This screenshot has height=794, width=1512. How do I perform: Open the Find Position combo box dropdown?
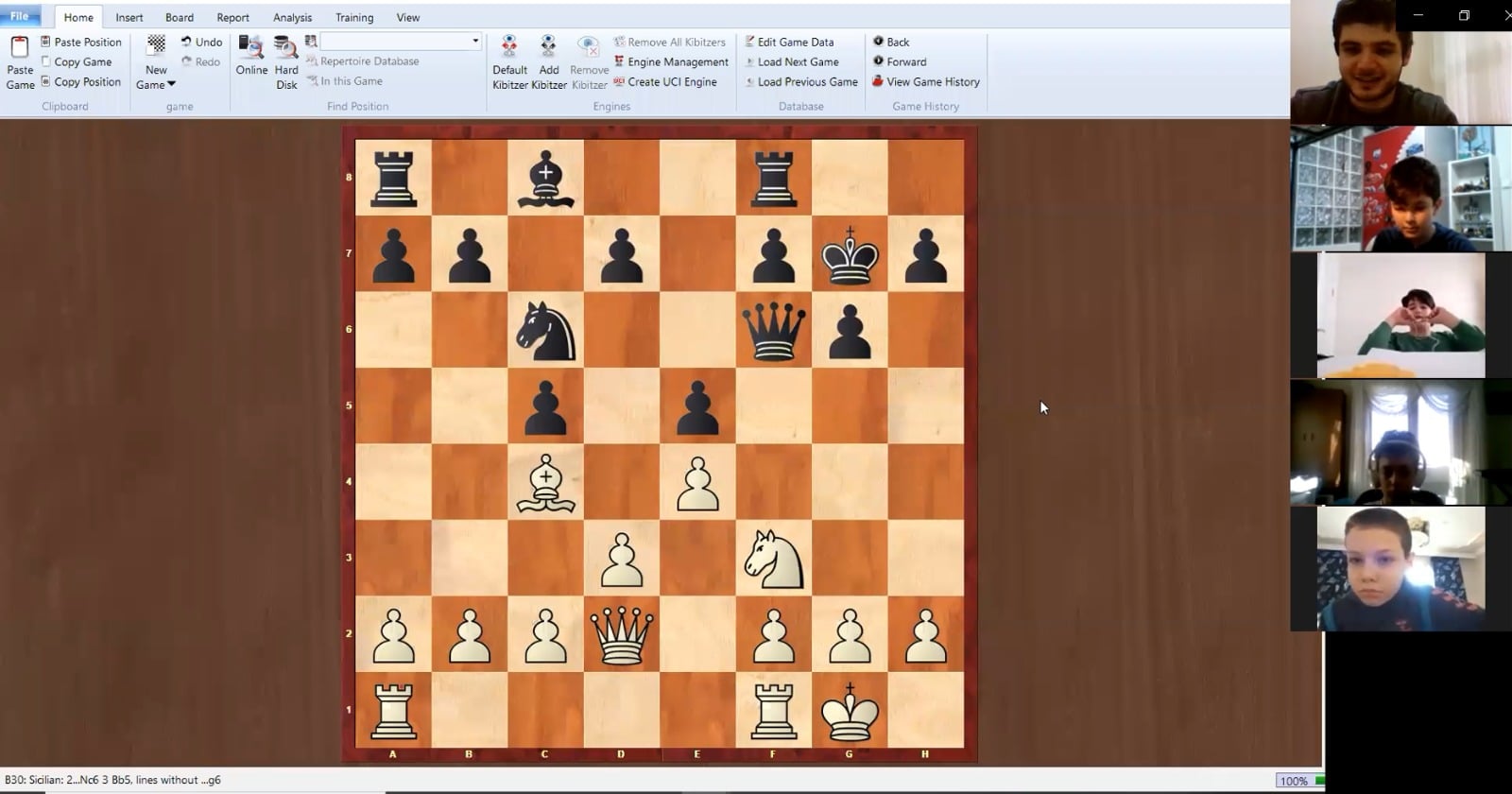pyautogui.click(x=475, y=42)
